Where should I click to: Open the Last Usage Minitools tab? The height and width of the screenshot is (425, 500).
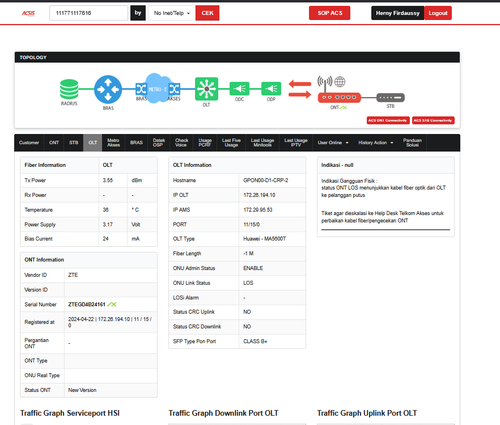click(x=262, y=143)
